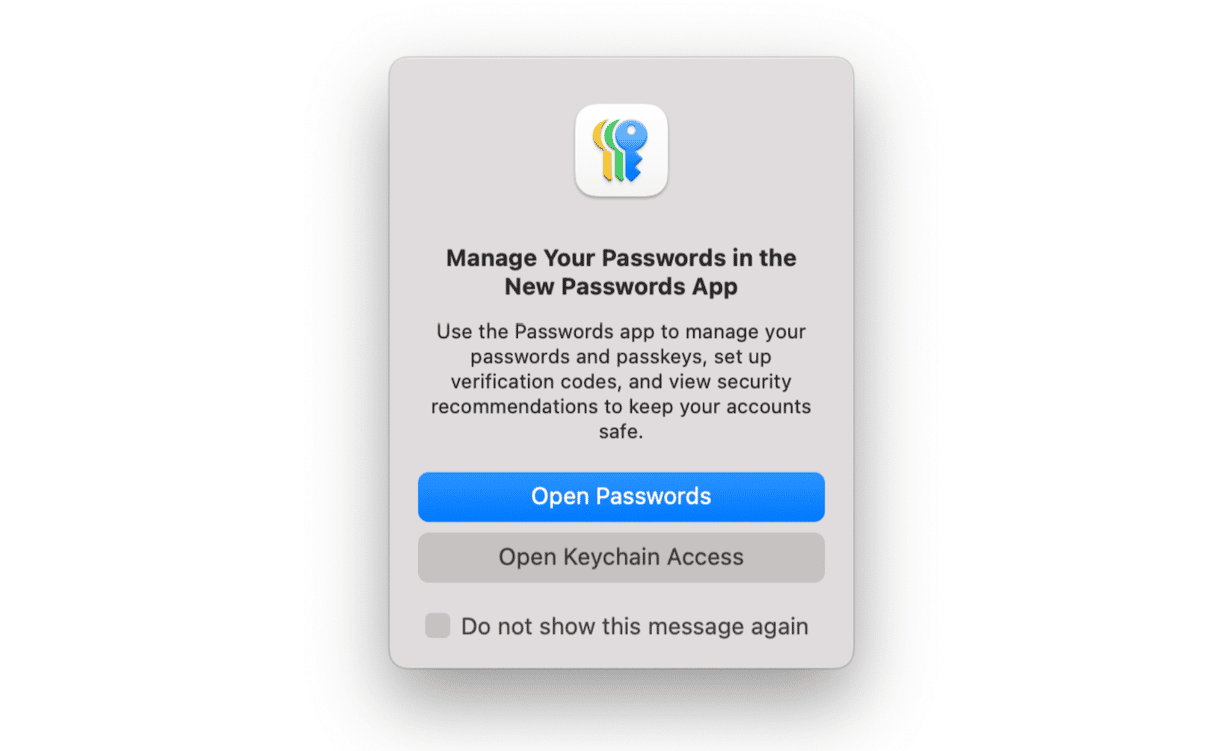Click the round head of the blue key
The width and height of the screenshot is (1216, 751).
632,135
